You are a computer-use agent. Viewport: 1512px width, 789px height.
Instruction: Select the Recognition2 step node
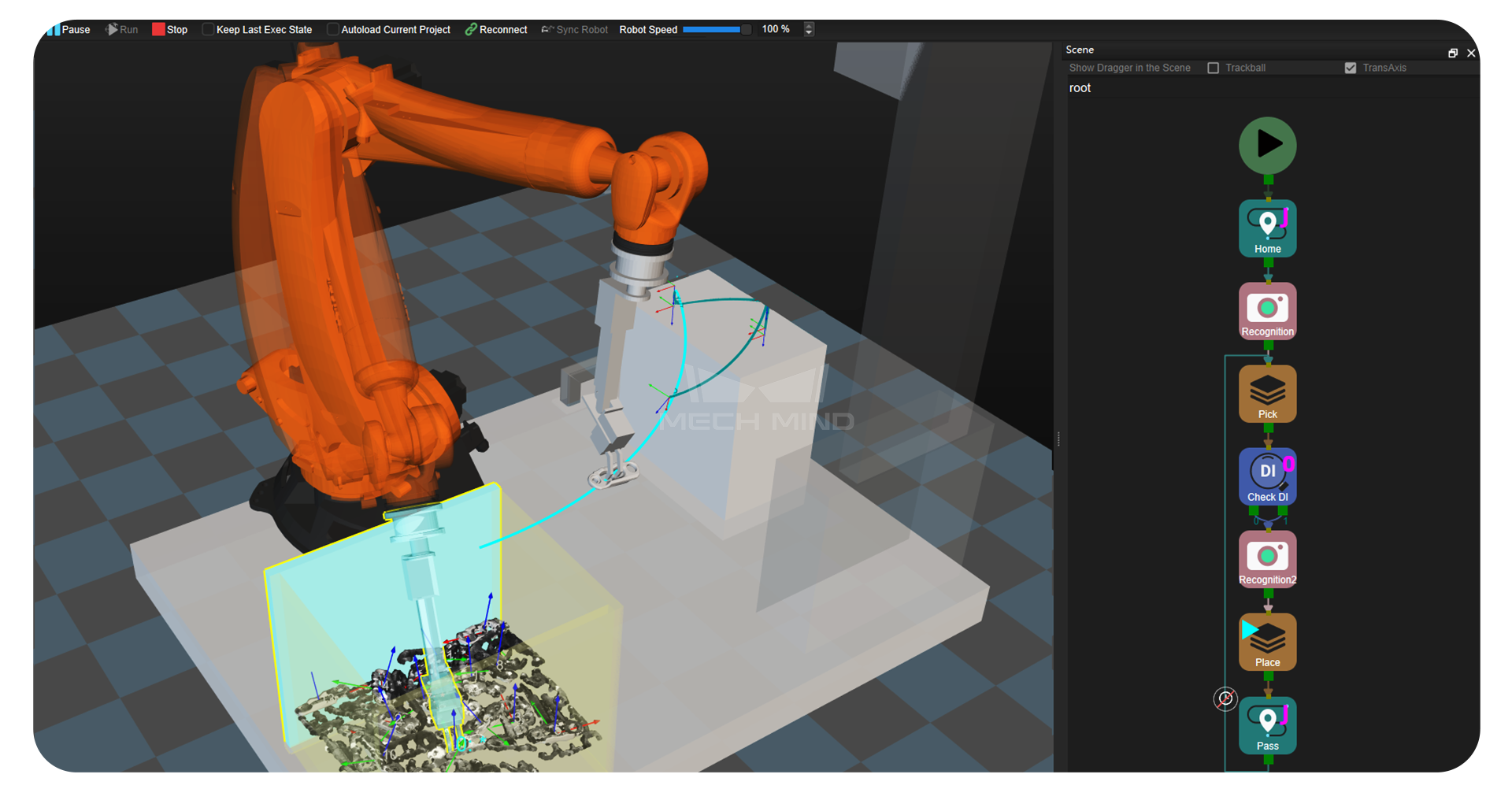coord(1267,559)
